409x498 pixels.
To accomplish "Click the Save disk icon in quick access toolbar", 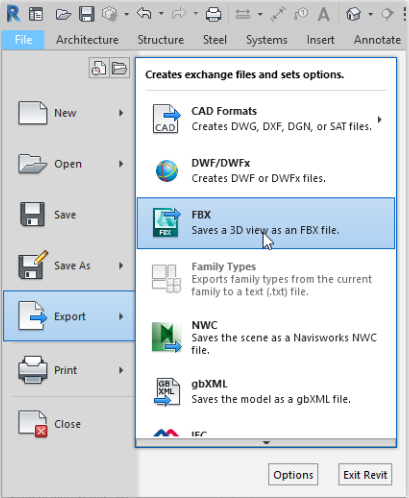I will click(x=87, y=14).
